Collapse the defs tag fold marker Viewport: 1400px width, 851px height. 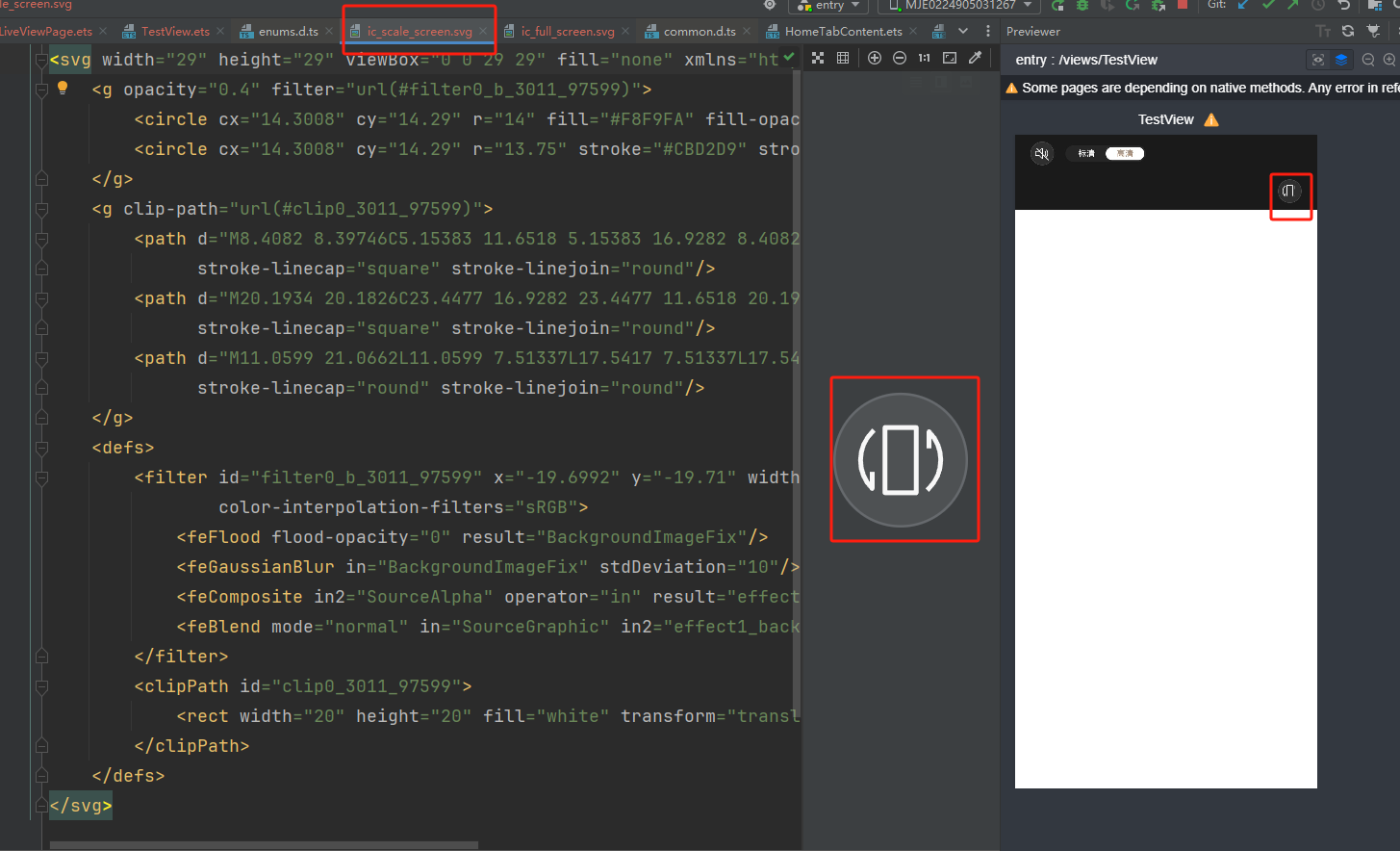point(41,449)
